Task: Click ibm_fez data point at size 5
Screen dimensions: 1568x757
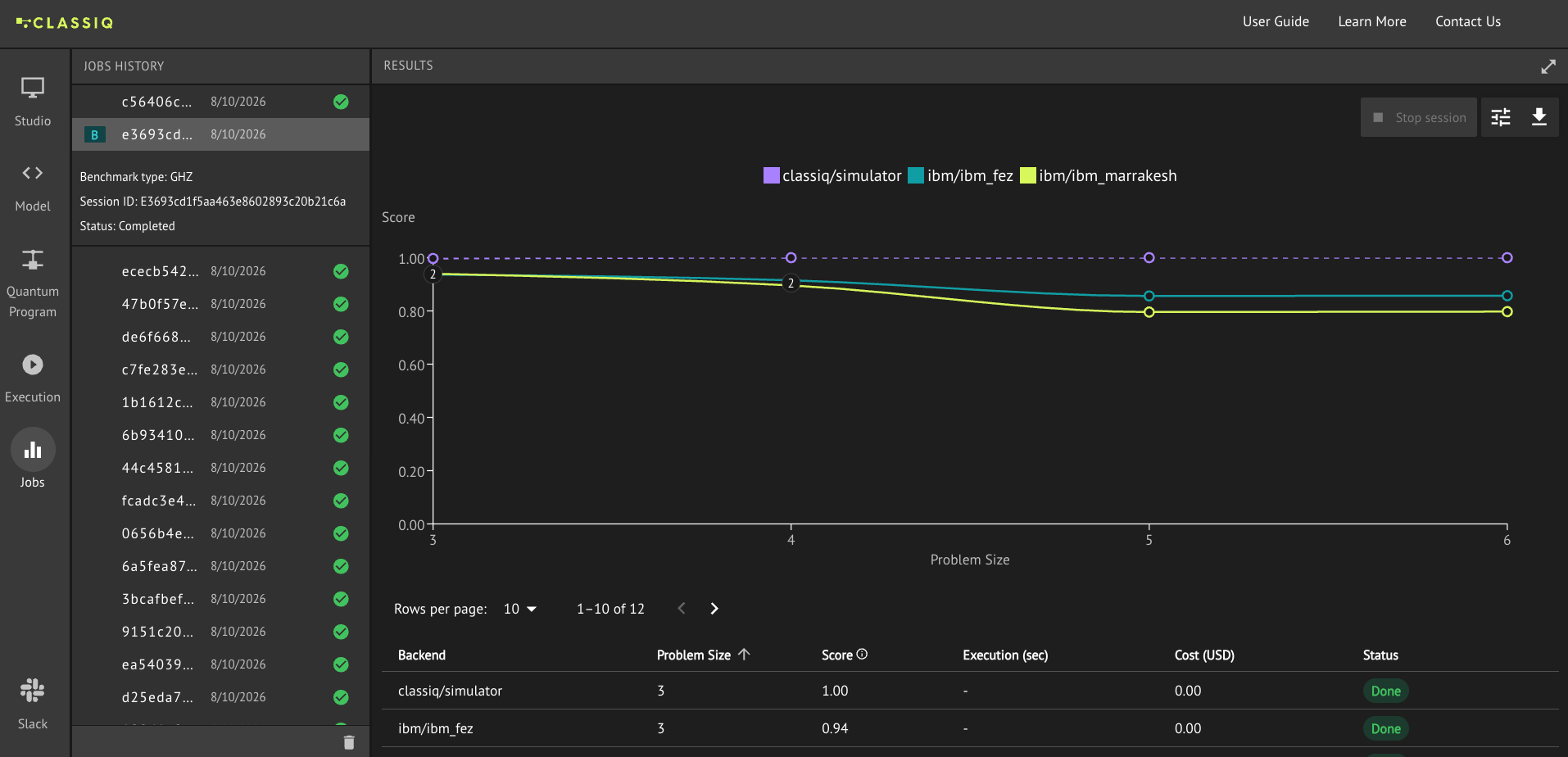Action: pos(1149,296)
